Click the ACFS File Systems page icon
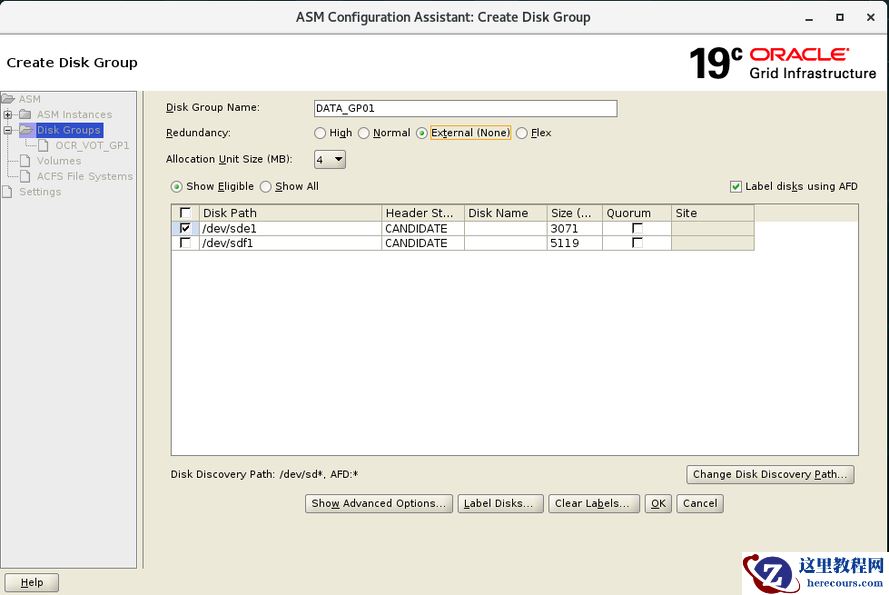The width and height of the screenshot is (889, 595). click(x=27, y=176)
